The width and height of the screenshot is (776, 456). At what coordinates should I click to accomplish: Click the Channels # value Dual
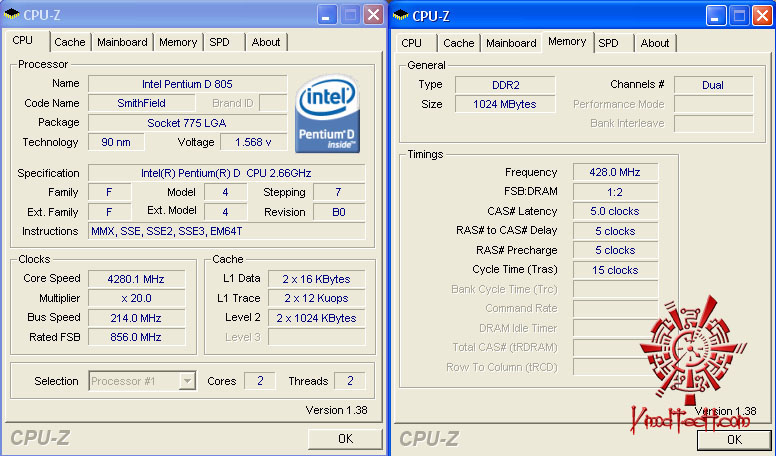(x=714, y=85)
